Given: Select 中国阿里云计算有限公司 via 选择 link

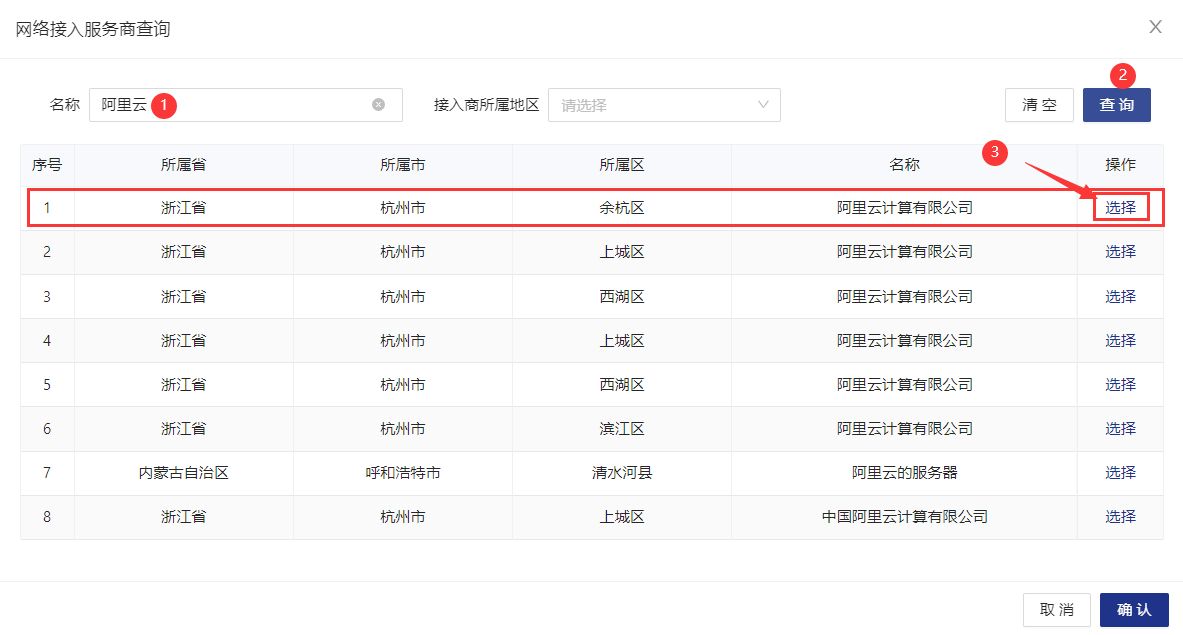Looking at the screenshot, I should coord(1120,516).
